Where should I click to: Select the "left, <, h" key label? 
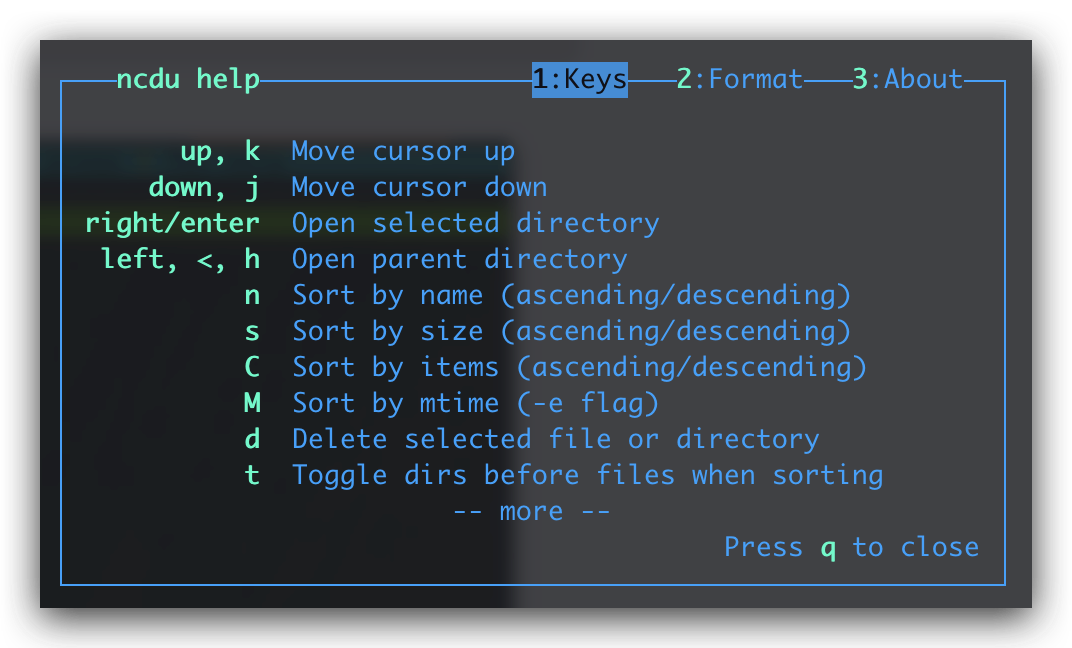click(180, 259)
